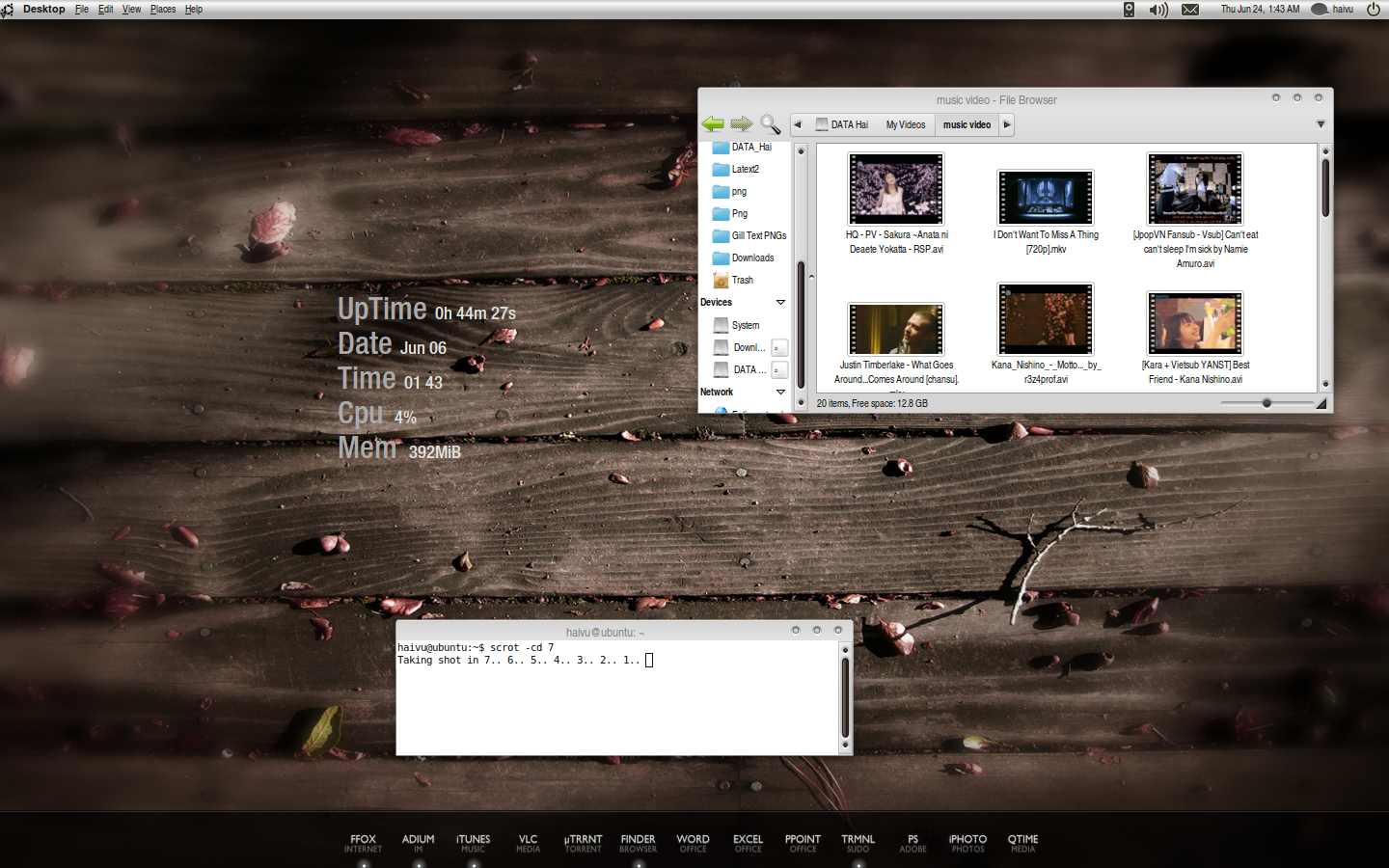
Task: Adjust the file browser zoom slider
Action: pyautogui.click(x=1266, y=403)
